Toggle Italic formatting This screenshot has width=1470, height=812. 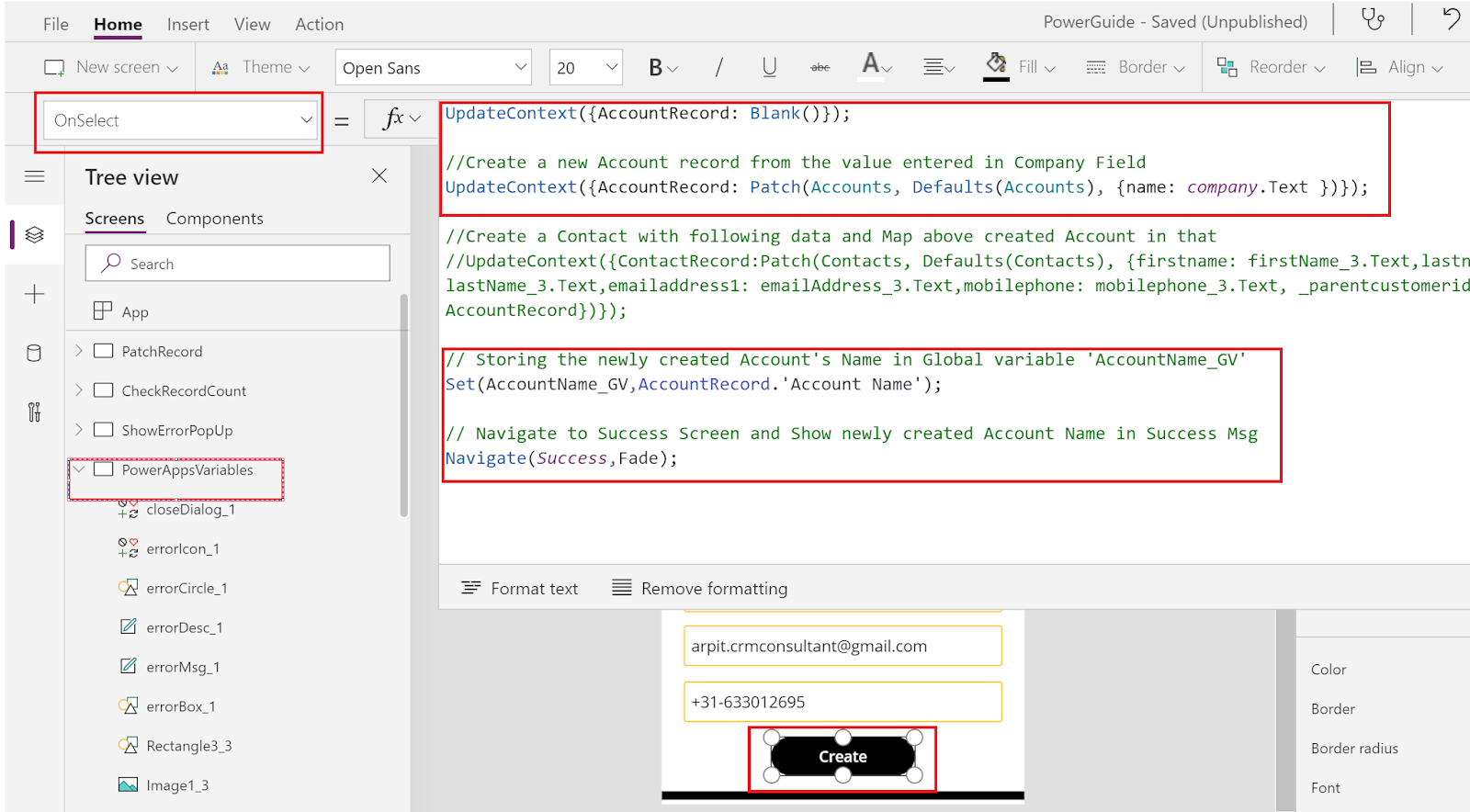click(x=718, y=67)
